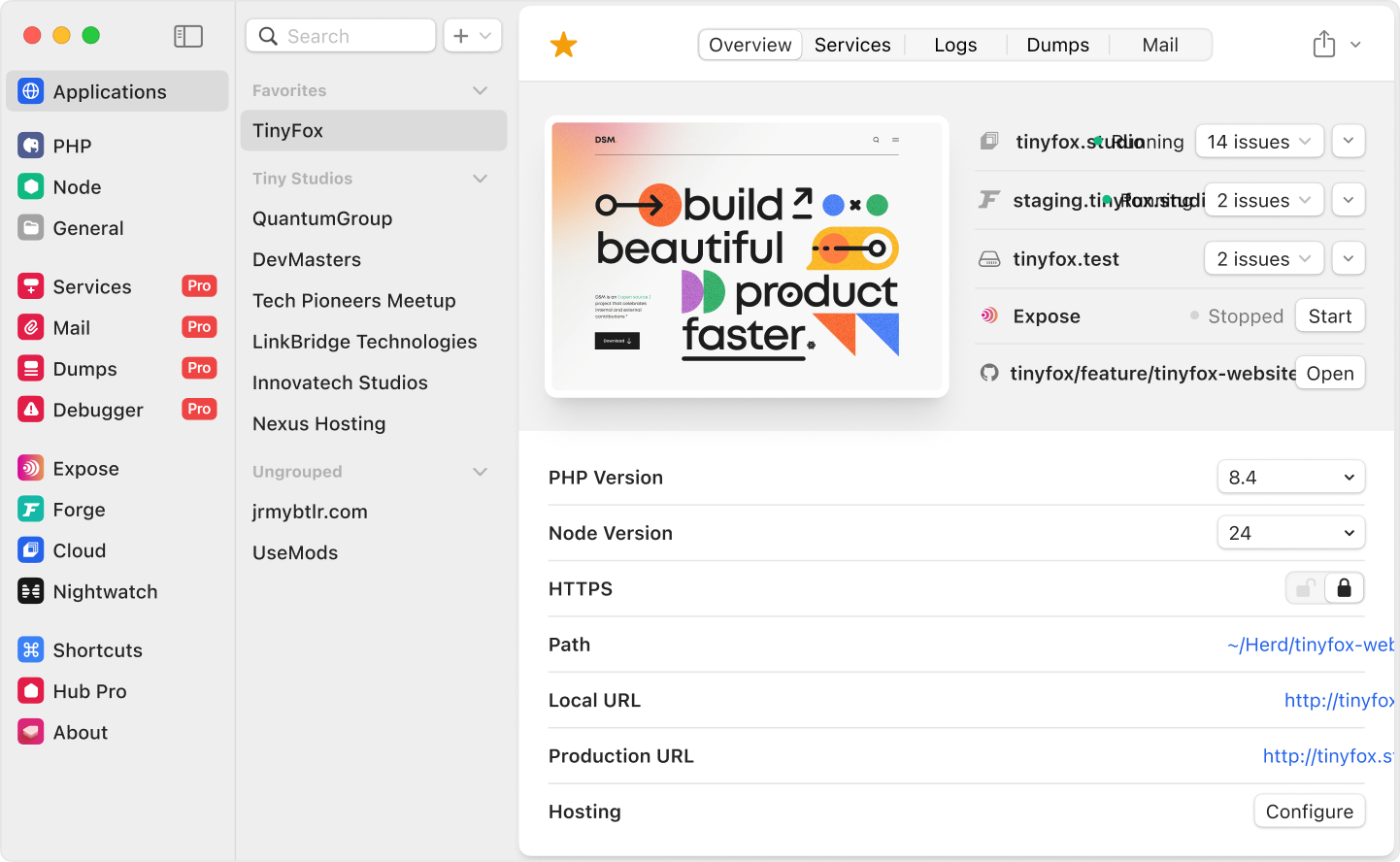Click the Expose sidebar icon

[31, 469]
